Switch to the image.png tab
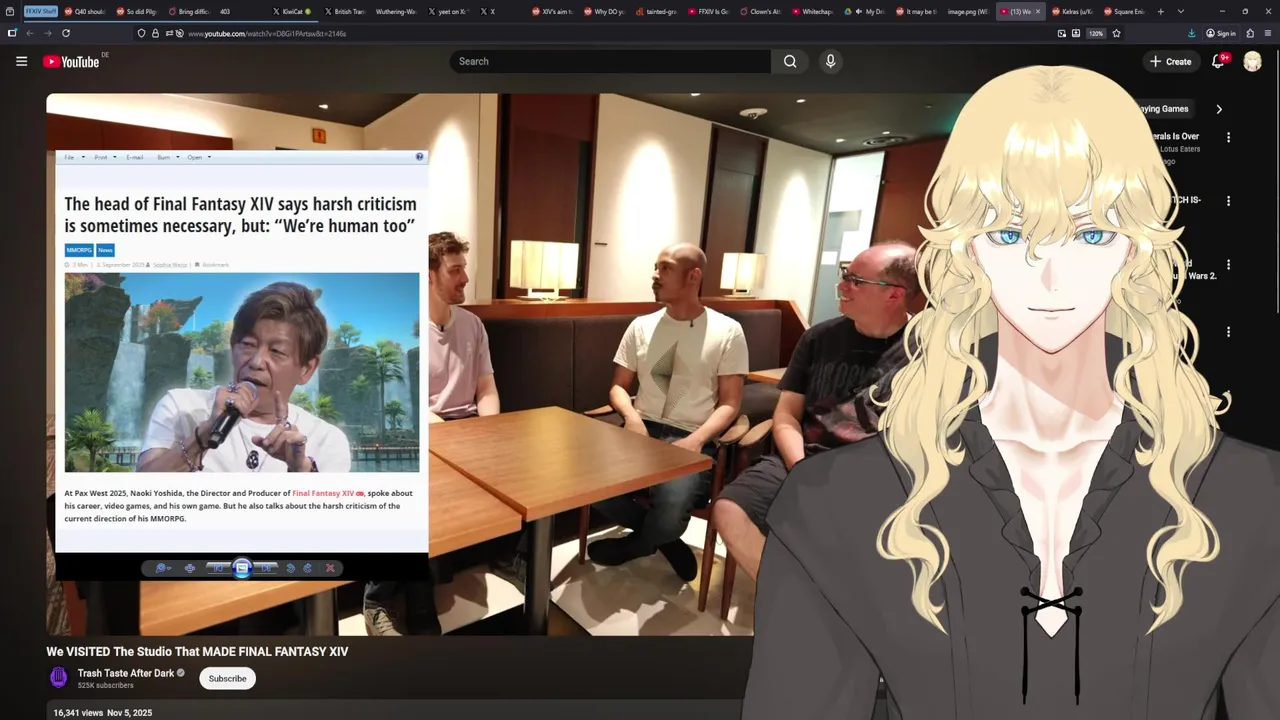 [969, 11]
